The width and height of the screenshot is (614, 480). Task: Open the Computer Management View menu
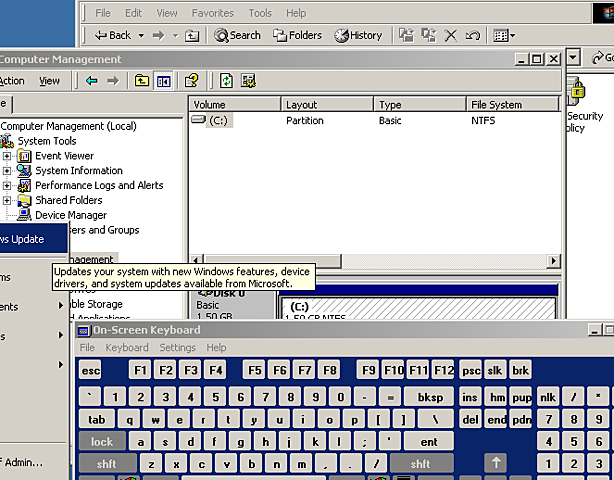[x=49, y=81]
